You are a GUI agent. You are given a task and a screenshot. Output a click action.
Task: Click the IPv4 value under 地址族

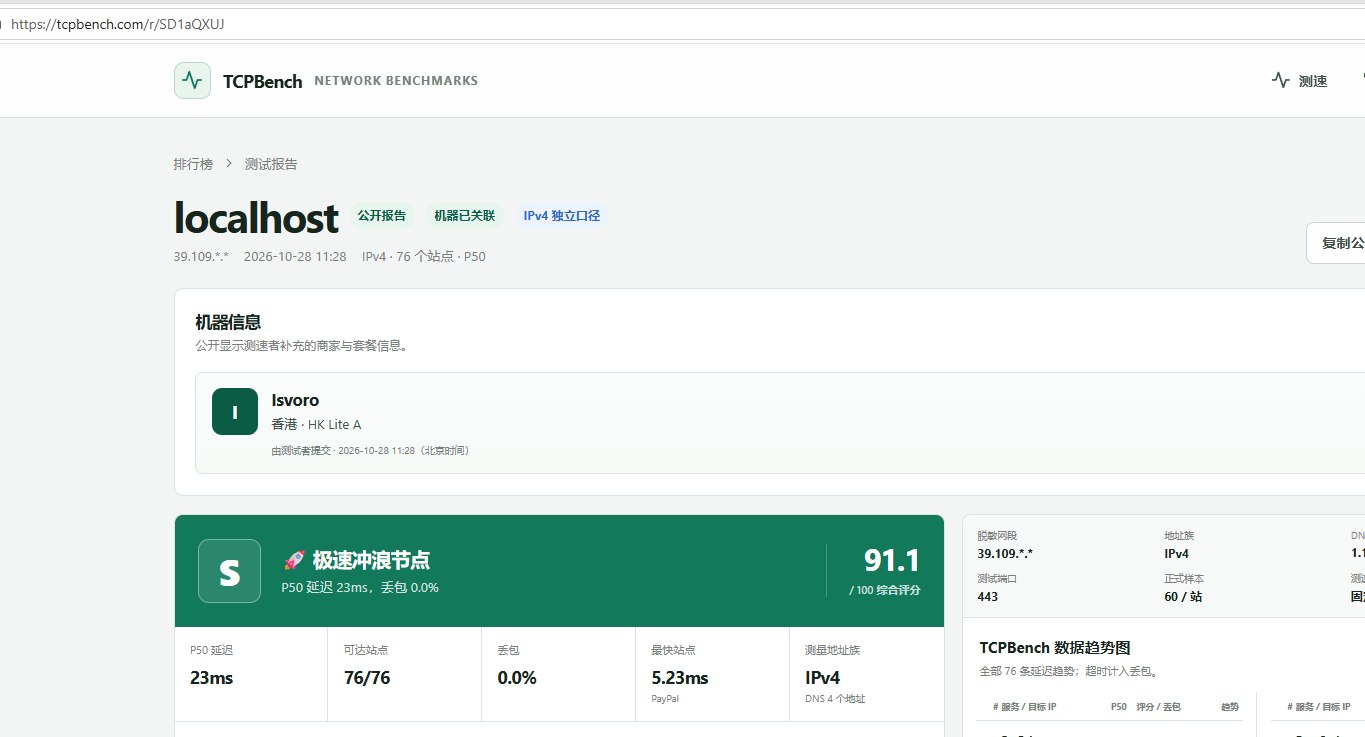[1176, 554]
